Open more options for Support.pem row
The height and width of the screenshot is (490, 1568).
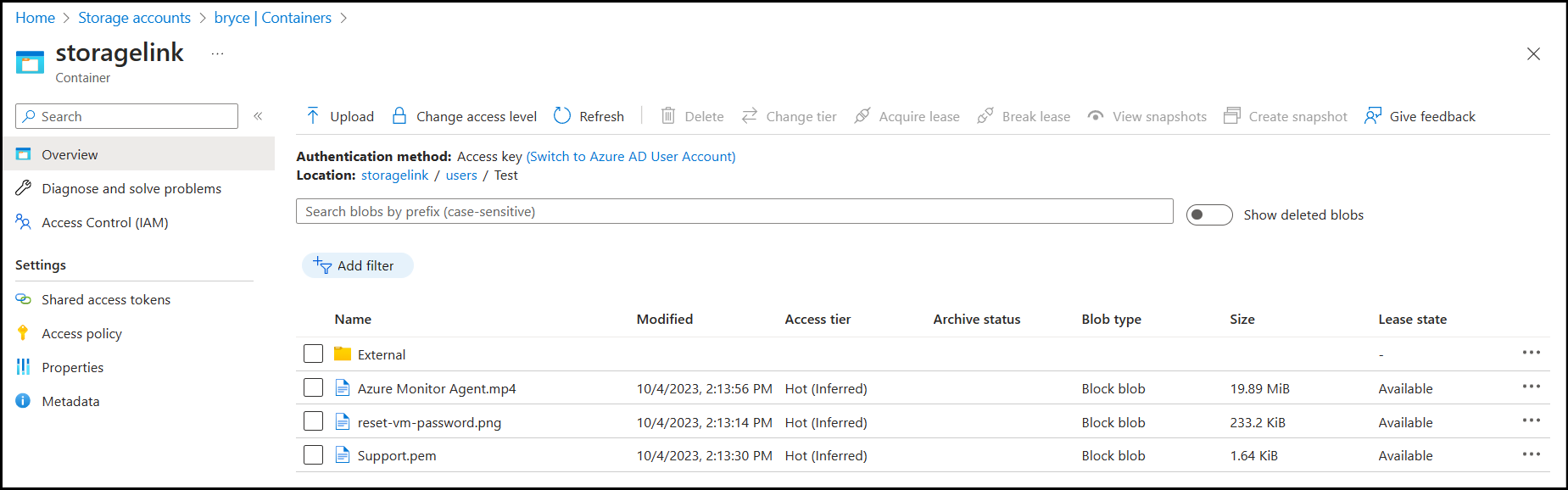[x=1531, y=454]
